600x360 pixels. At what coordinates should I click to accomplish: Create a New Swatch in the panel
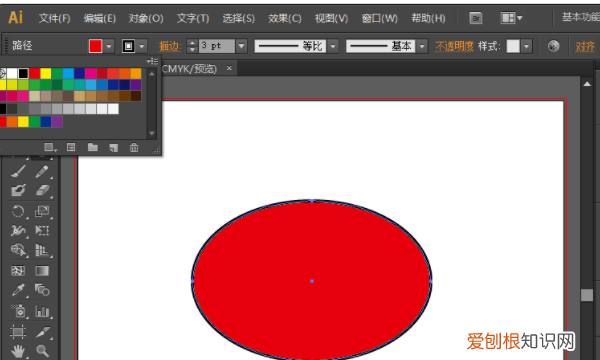[114, 148]
